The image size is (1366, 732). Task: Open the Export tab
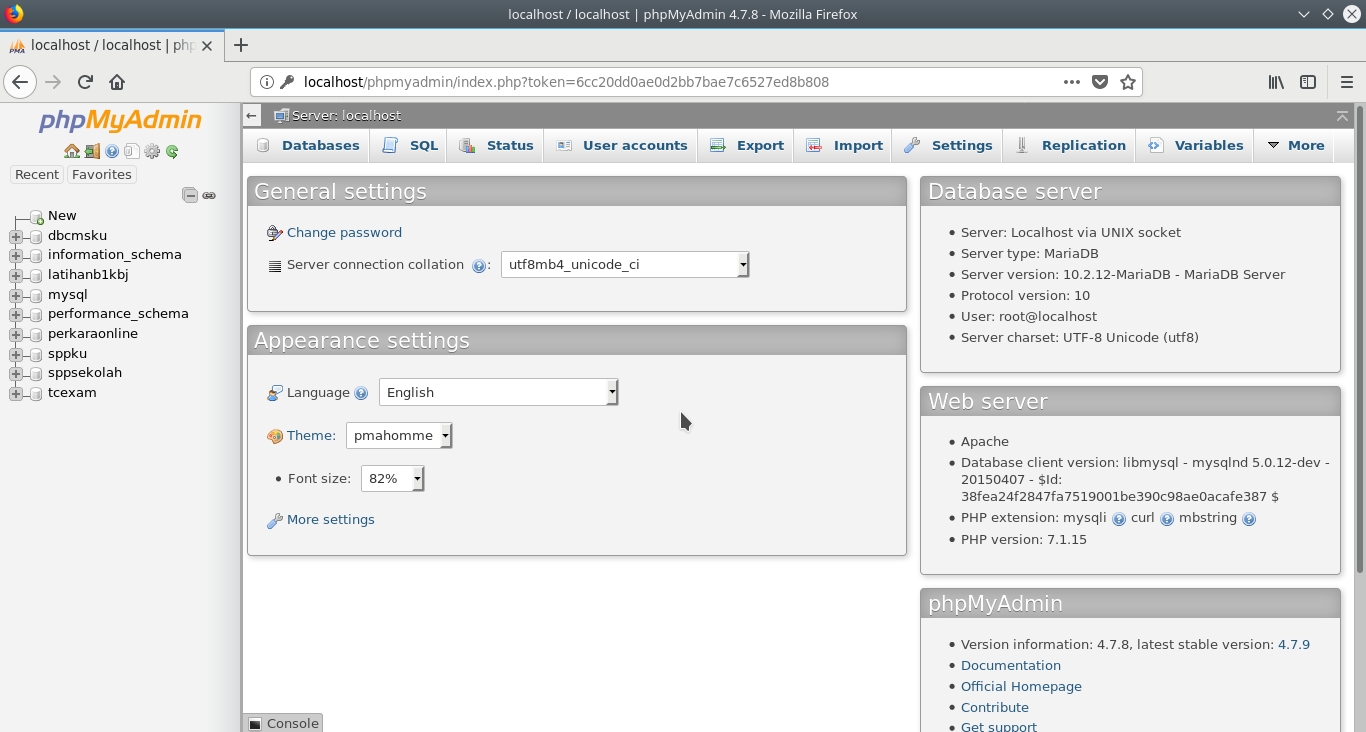747,145
